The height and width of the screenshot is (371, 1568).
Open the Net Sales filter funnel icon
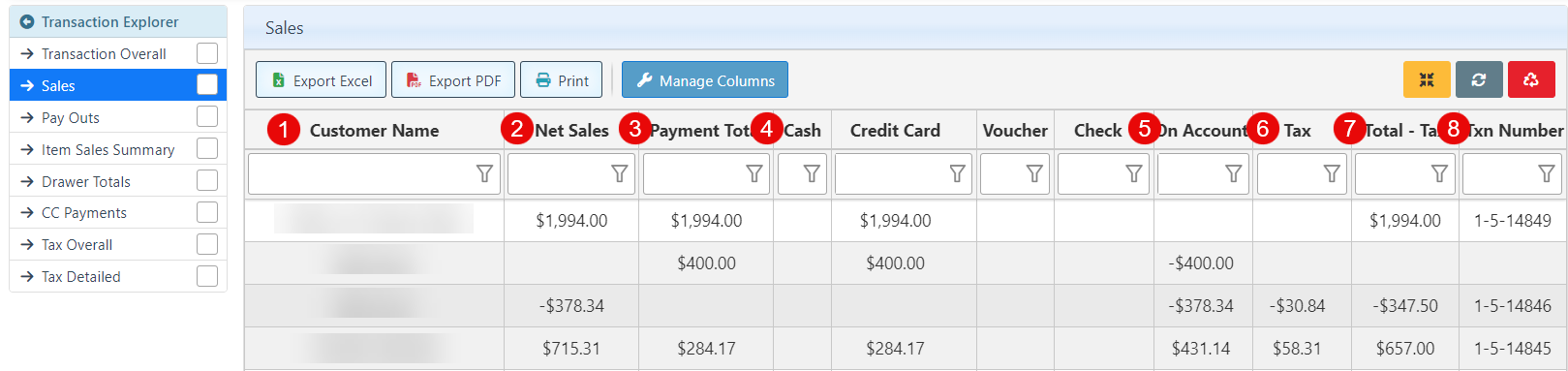(619, 173)
